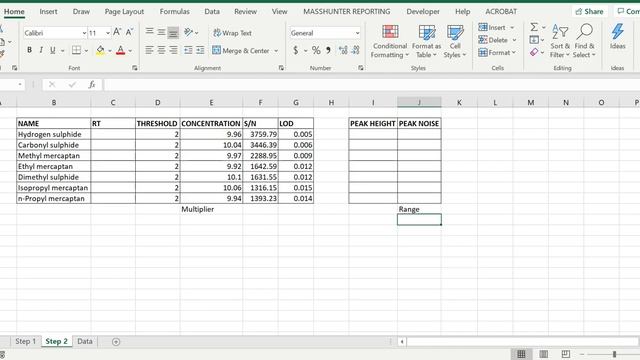Open Conditional Formatting menu
This screenshot has width=640, height=360.
[x=390, y=41]
